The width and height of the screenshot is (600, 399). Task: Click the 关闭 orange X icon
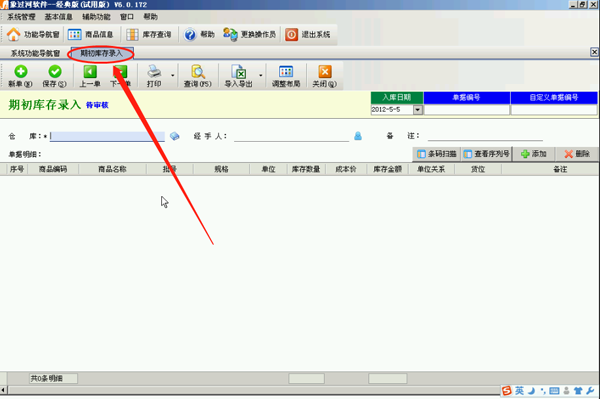(324, 72)
